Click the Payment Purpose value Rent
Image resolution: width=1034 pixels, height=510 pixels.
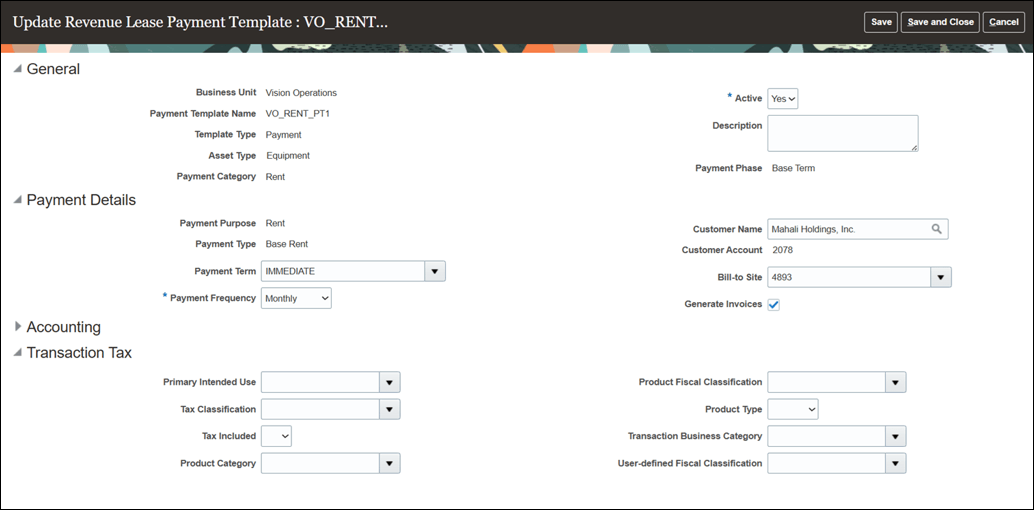tap(275, 223)
